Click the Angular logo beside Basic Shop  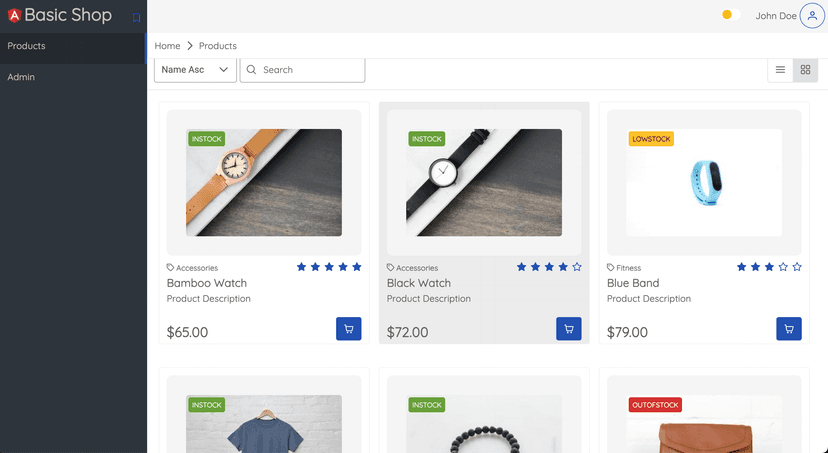point(14,16)
